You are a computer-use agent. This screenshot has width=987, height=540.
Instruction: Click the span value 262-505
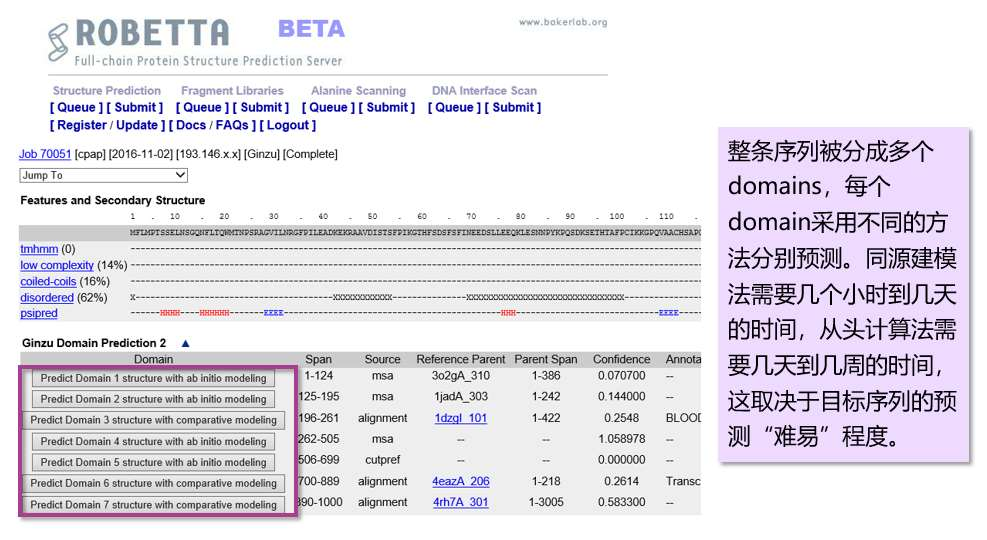(x=319, y=439)
